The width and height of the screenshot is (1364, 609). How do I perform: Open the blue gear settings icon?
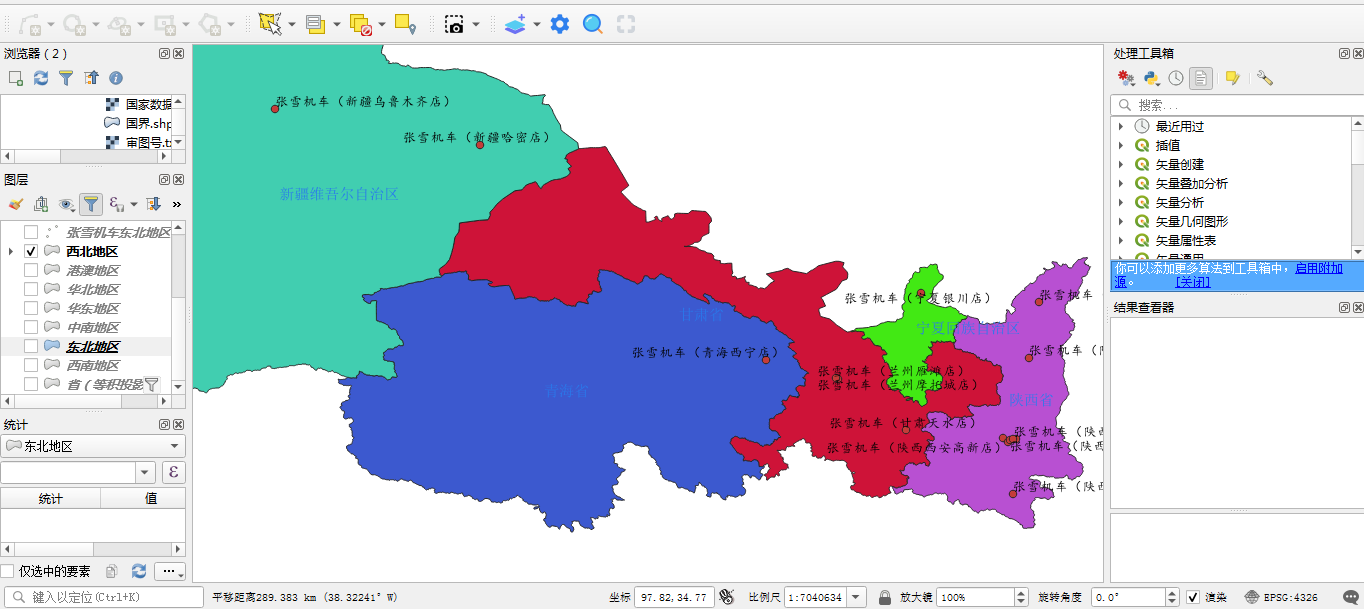[560, 23]
